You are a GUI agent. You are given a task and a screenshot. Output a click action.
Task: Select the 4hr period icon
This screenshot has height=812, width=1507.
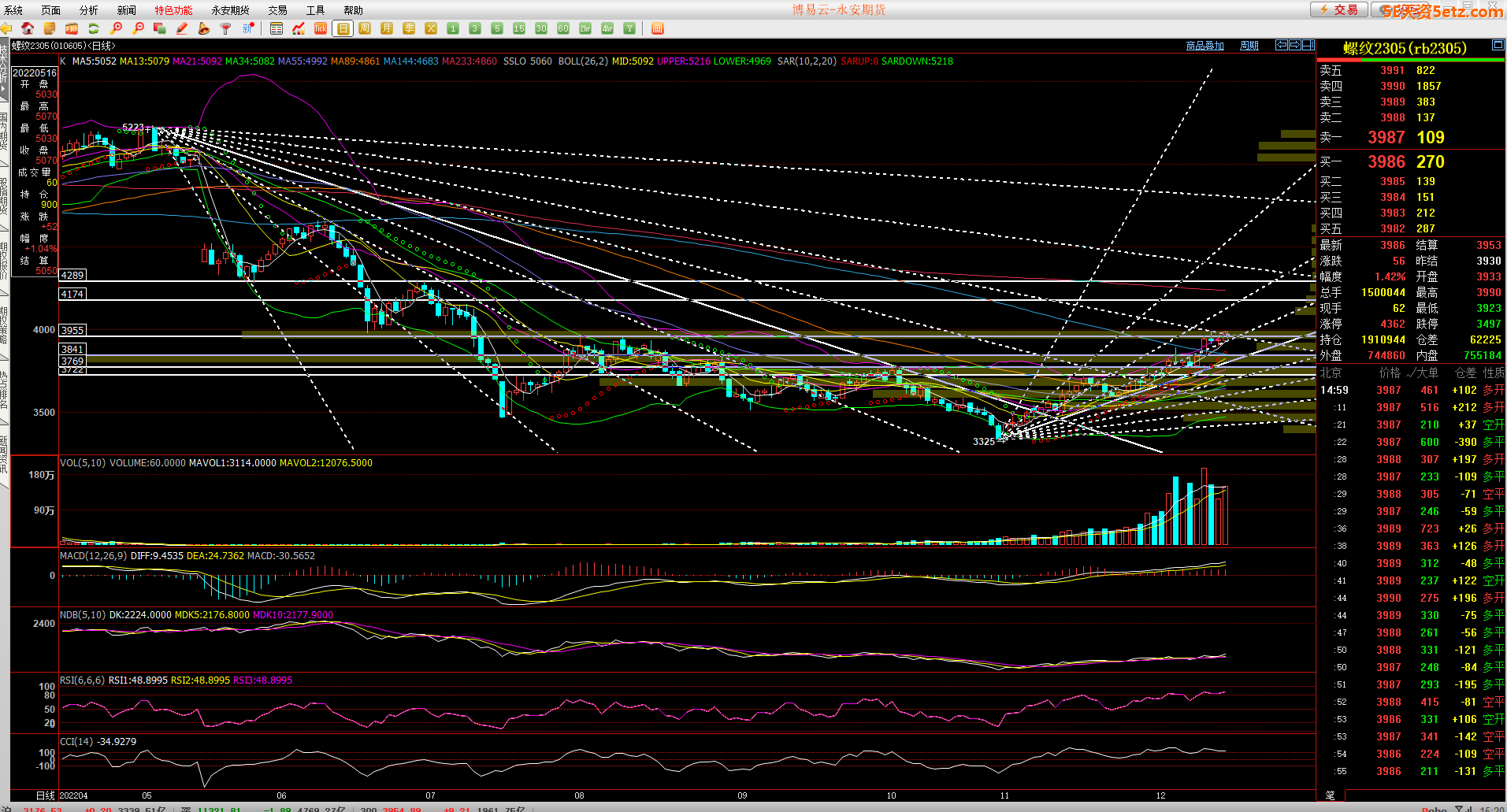coord(607,28)
